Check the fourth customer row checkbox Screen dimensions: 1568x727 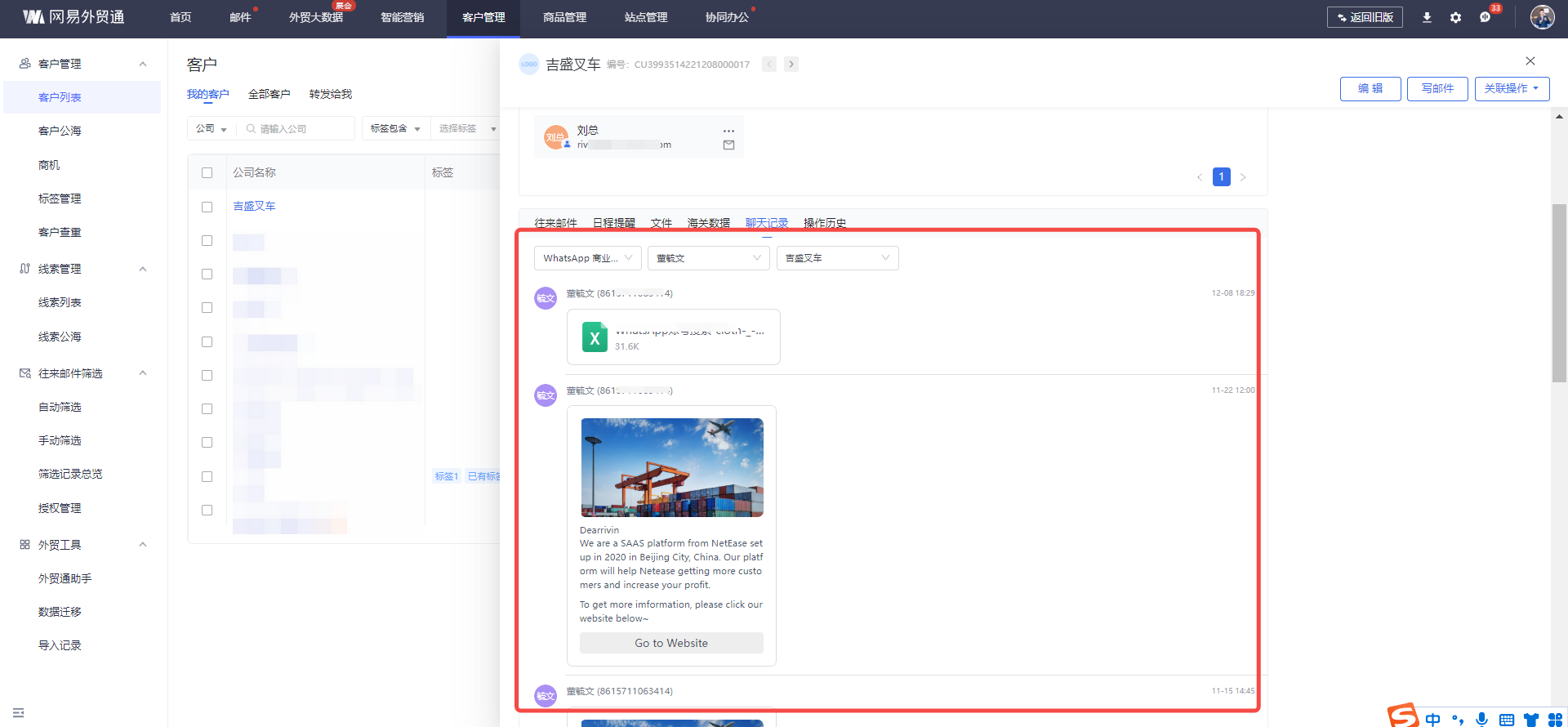pyautogui.click(x=207, y=308)
